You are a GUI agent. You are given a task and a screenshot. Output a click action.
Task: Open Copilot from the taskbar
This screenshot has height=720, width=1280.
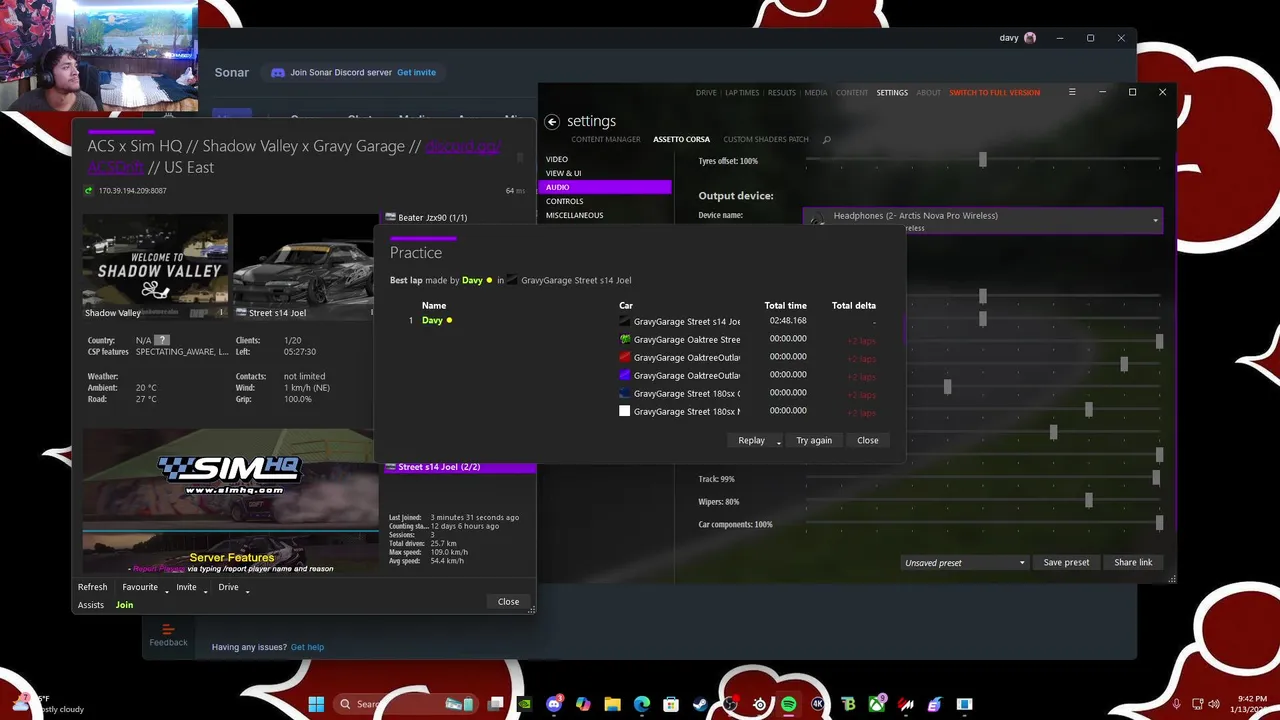click(x=583, y=704)
